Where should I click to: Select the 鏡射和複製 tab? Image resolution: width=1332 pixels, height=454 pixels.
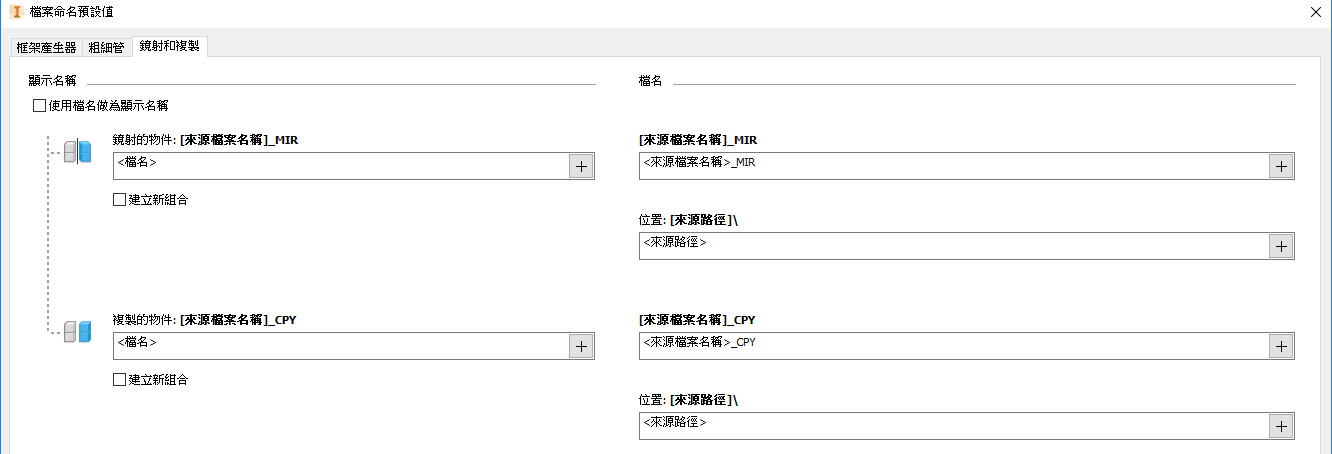coord(169,46)
